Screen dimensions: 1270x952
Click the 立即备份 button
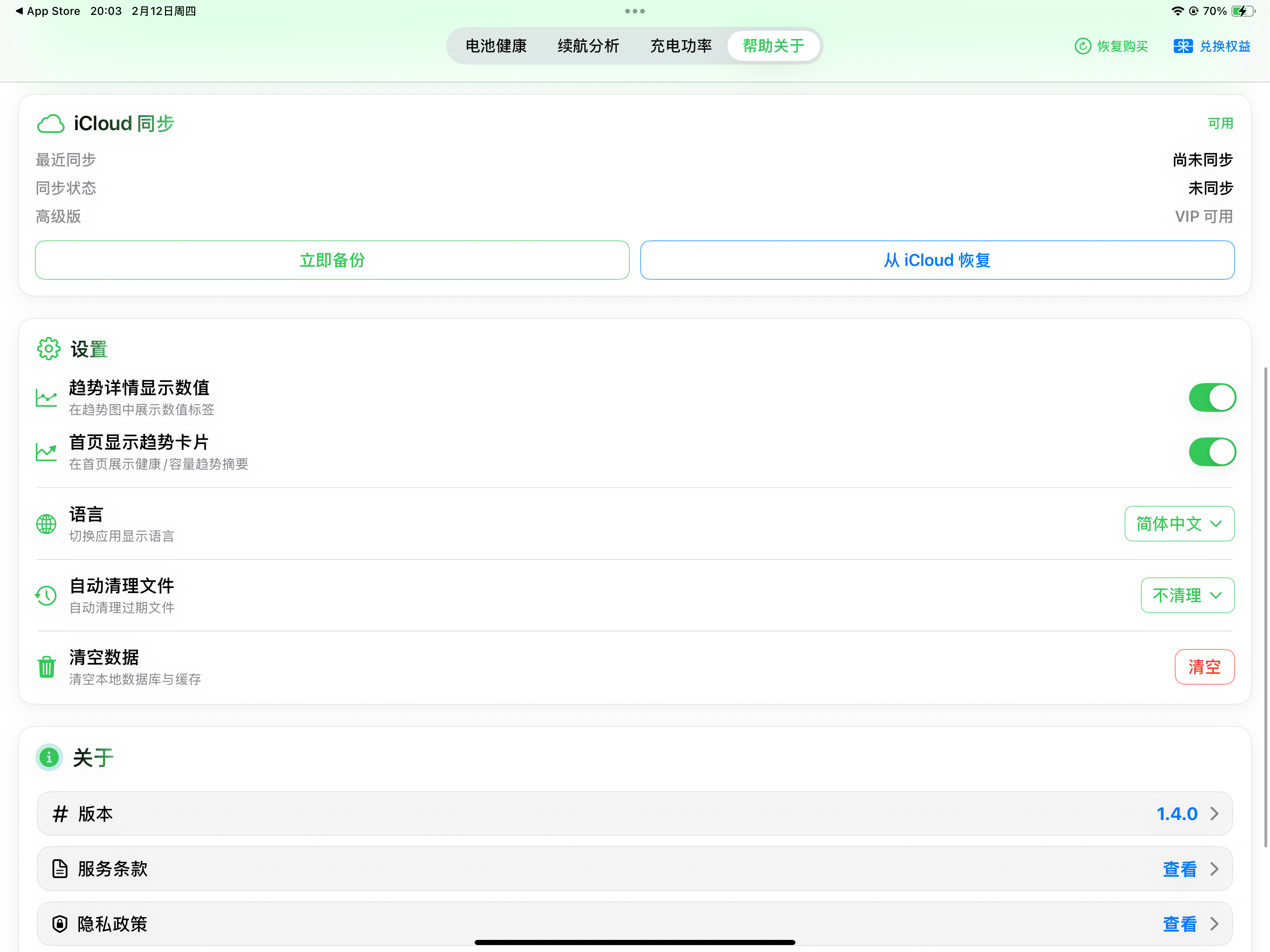coord(332,260)
